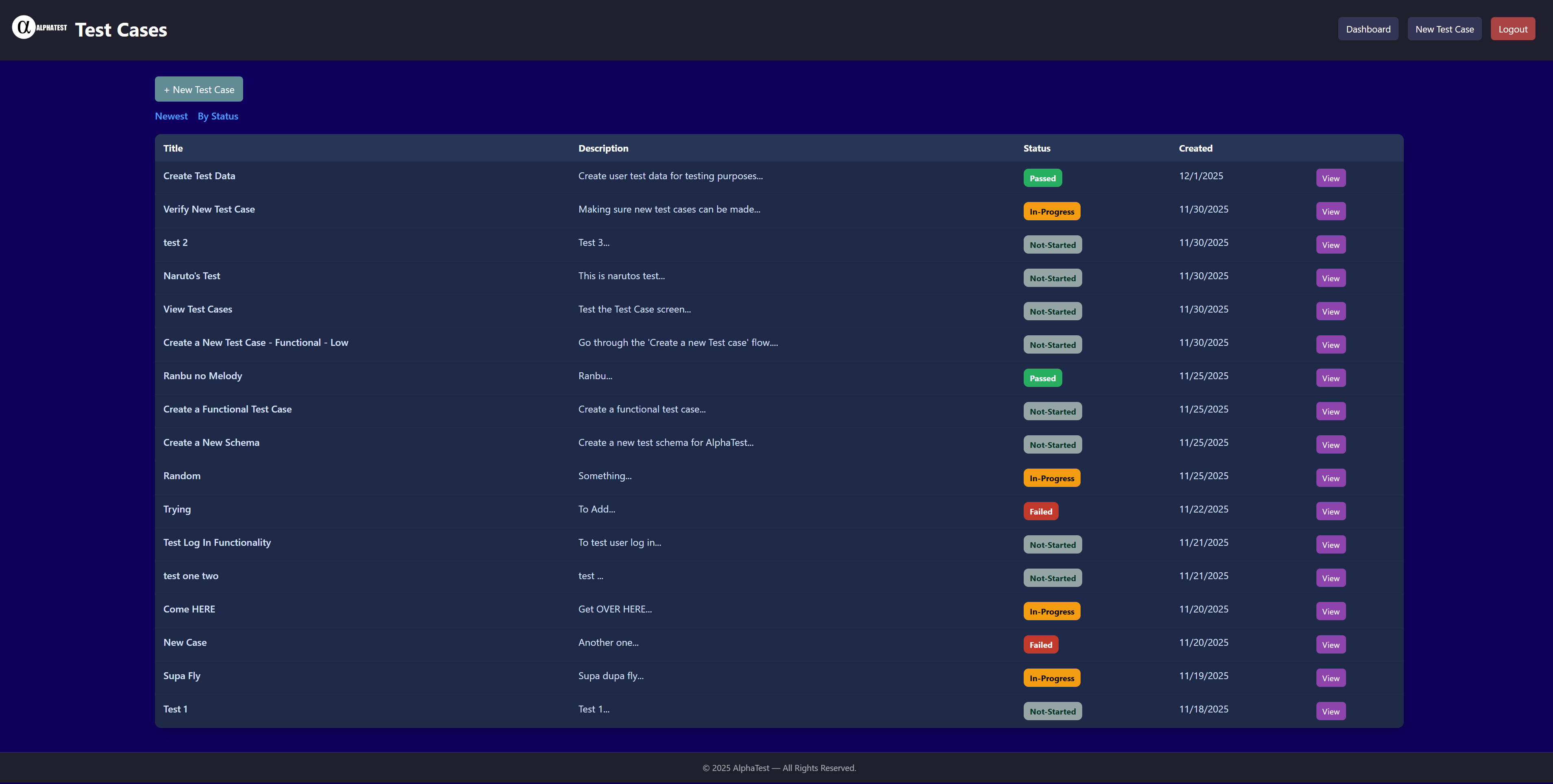
Task: Click the Passed badge on Create Test Data
Action: click(1042, 178)
